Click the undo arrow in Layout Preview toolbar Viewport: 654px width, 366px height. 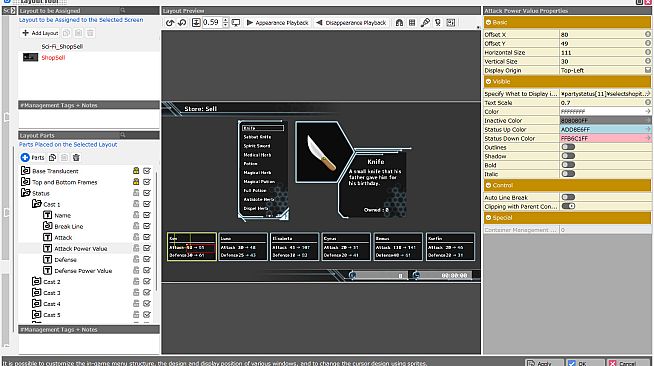170,23
